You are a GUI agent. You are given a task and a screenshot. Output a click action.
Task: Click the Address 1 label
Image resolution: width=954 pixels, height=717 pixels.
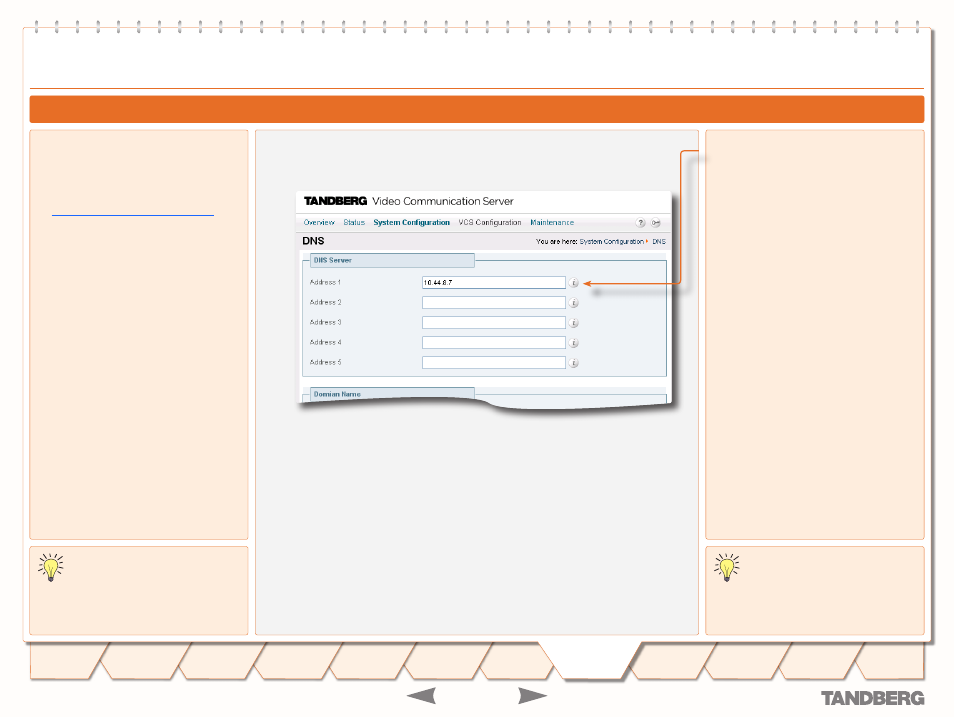click(326, 282)
